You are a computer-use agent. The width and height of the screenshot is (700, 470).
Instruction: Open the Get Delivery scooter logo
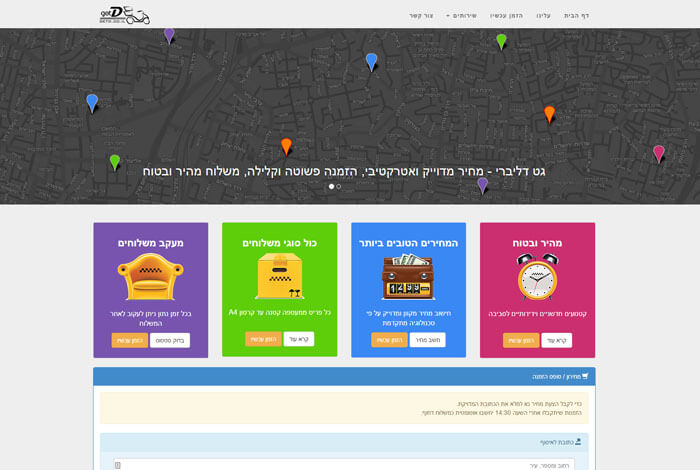(125, 15)
